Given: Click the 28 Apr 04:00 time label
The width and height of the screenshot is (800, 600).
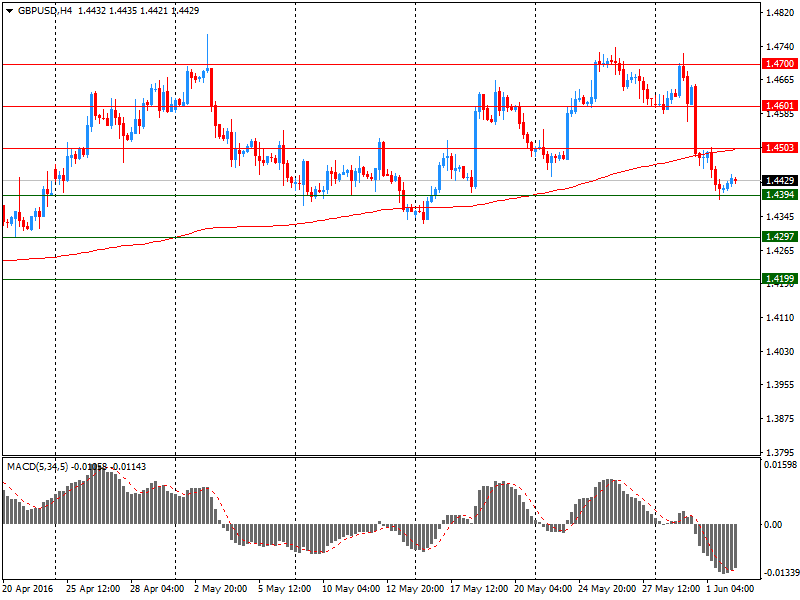Looking at the screenshot, I should pos(157,589).
